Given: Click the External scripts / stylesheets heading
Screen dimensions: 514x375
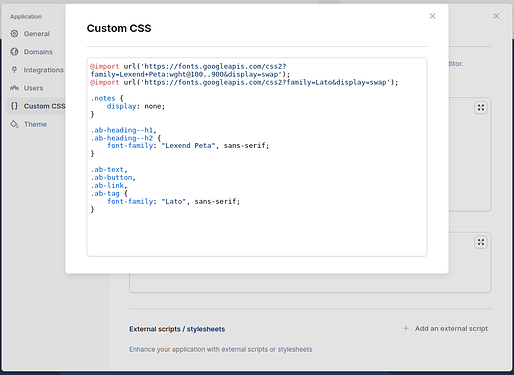Looking at the screenshot, I should coord(177,329).
